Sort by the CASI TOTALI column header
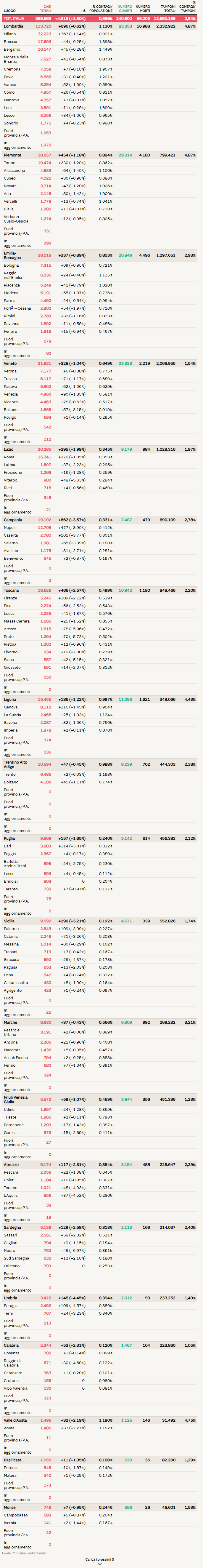203x1568 pixels. (x=46, y=9)
